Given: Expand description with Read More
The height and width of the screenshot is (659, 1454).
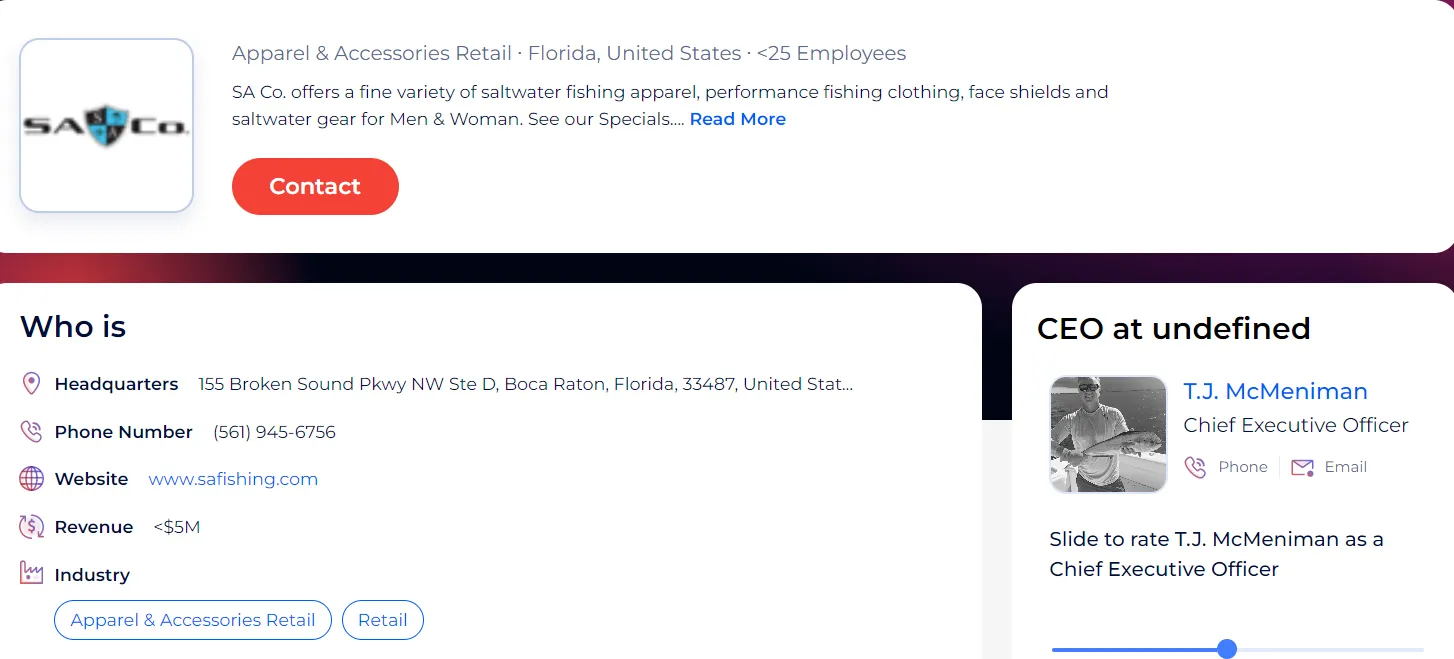Looking at the screenshot, I should pos(737,119).
